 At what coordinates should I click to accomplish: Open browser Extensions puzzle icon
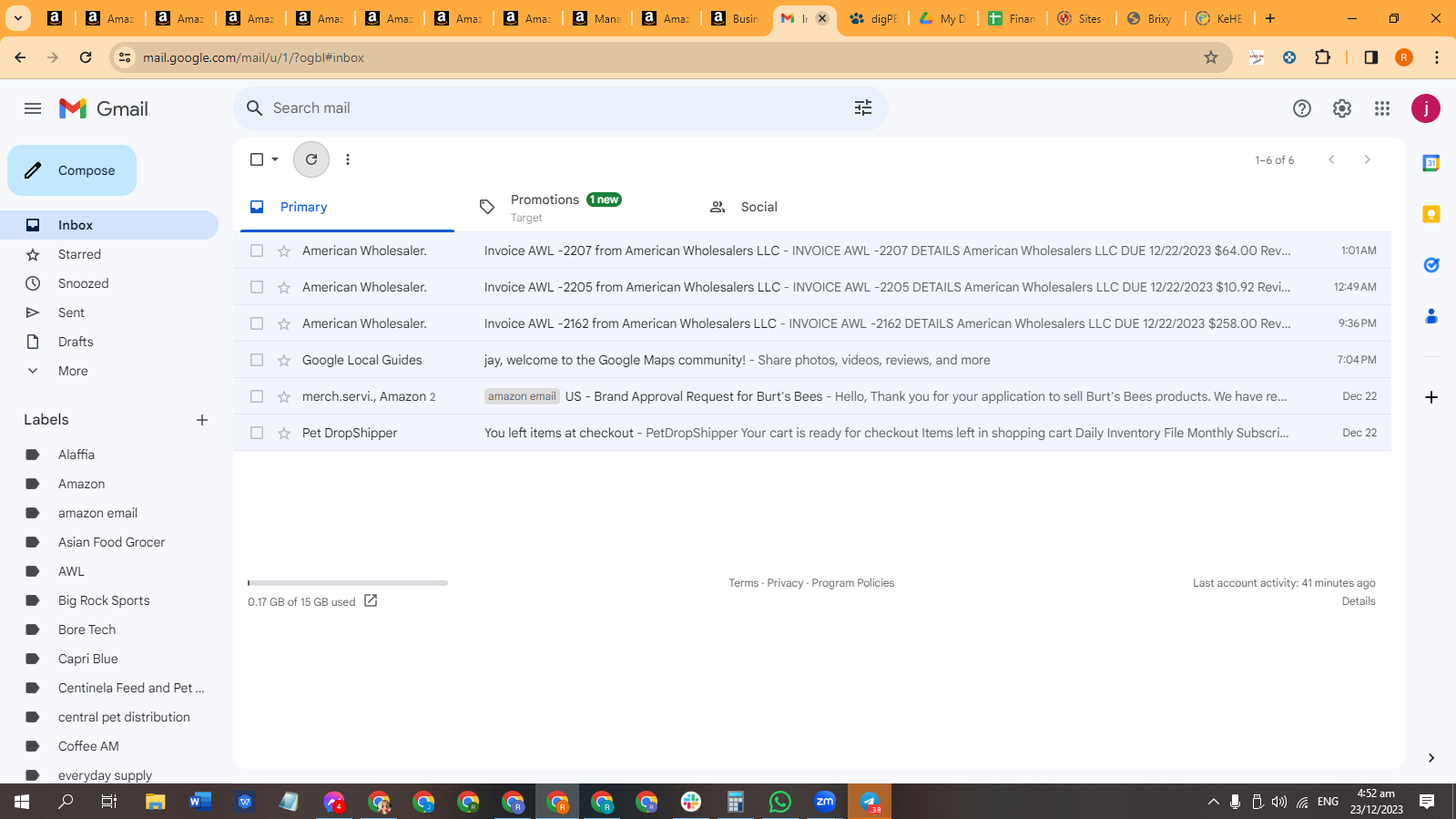[1323, 57]
